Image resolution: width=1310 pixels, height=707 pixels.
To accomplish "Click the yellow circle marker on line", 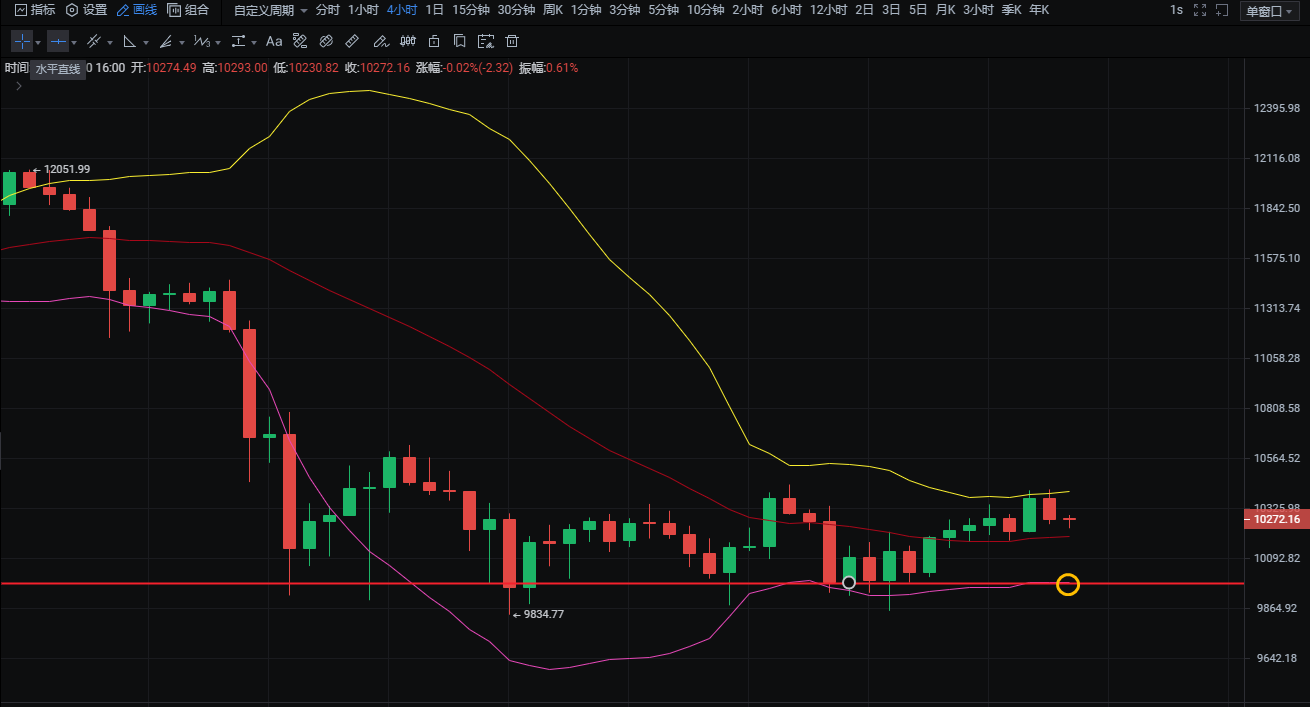I will point(1068,584).
